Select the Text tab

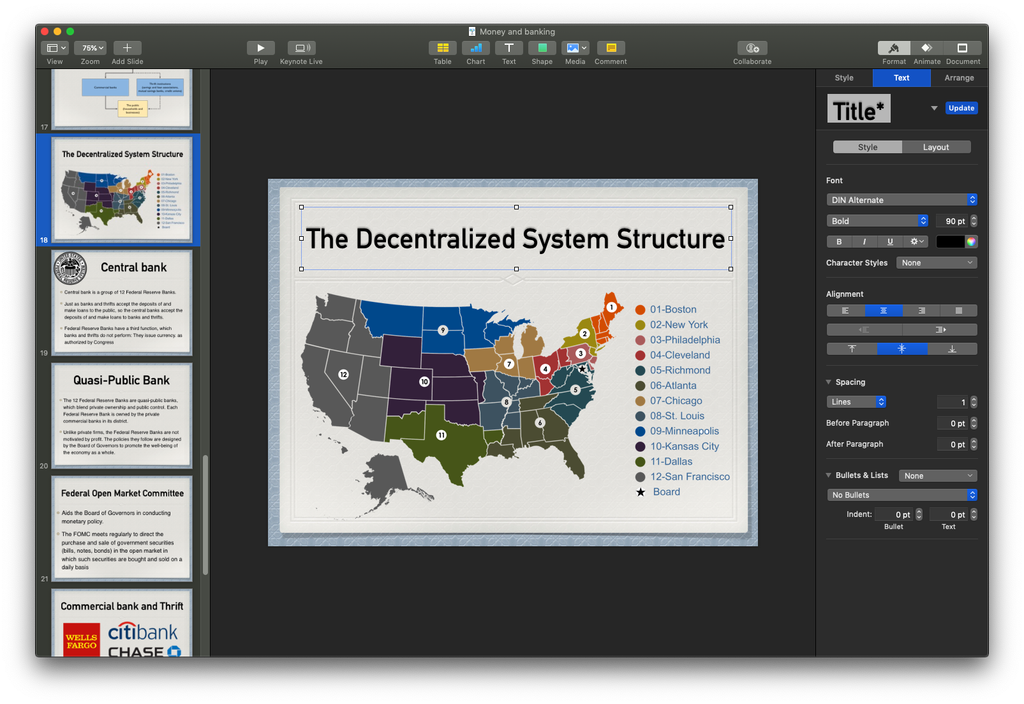901,78
